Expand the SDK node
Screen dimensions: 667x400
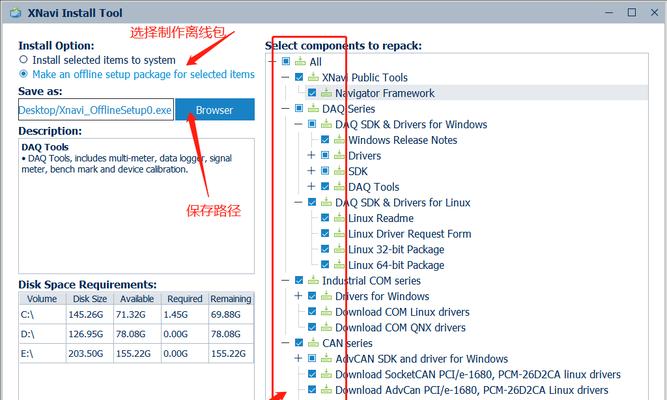tap(311, 171)
